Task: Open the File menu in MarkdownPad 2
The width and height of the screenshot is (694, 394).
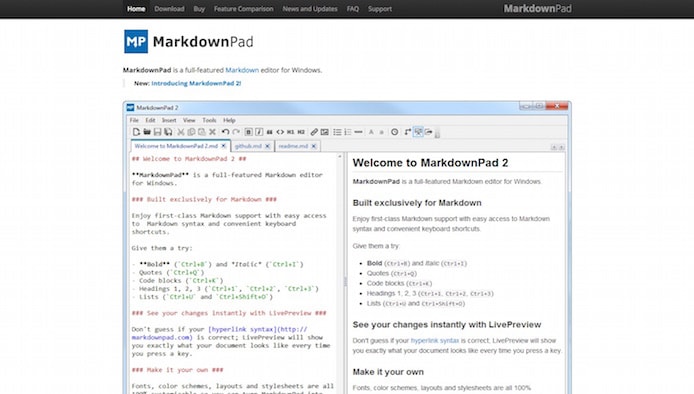Action: point(134,120)
